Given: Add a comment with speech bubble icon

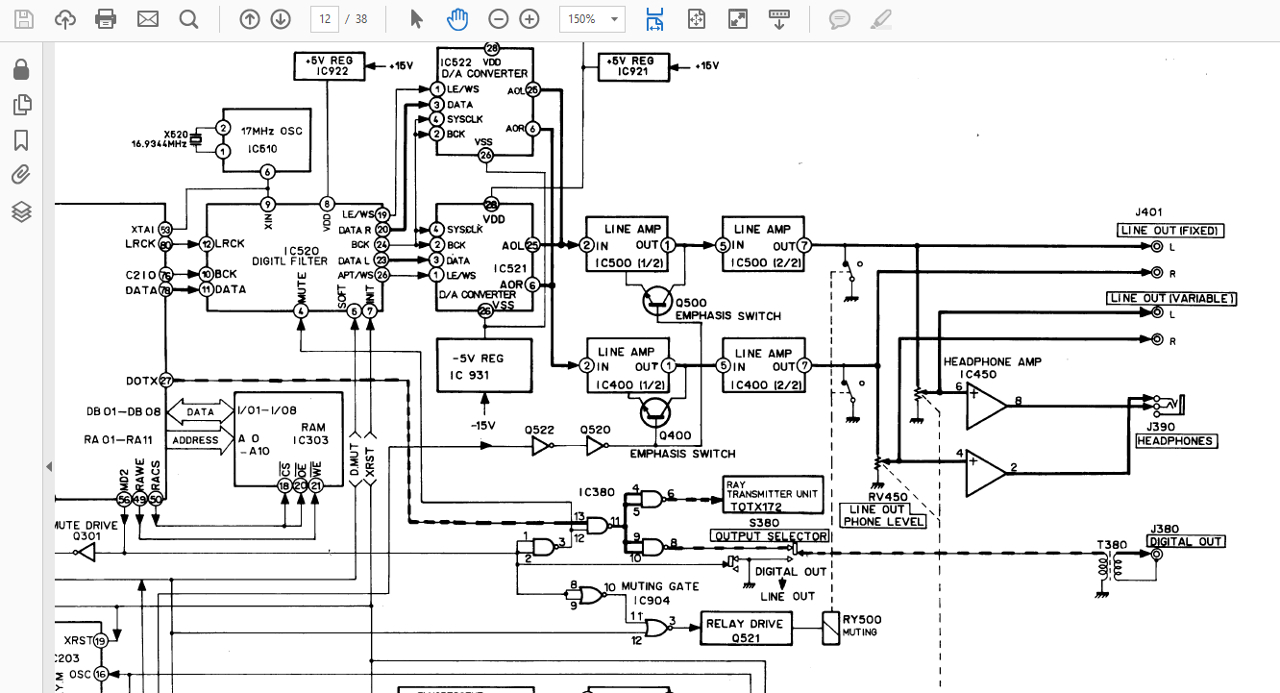Looking at the screenshot, I should point(840,19).
